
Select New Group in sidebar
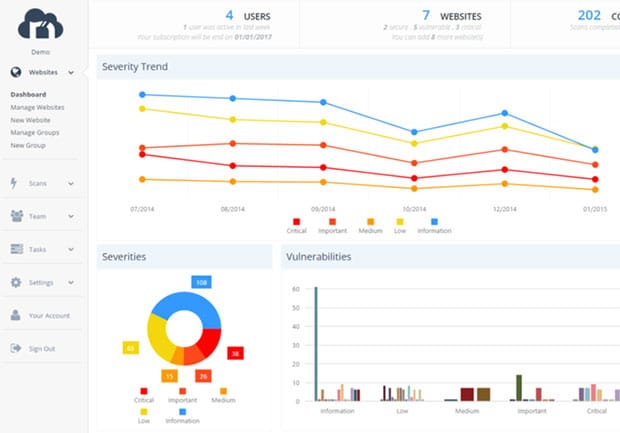[28, 145]
